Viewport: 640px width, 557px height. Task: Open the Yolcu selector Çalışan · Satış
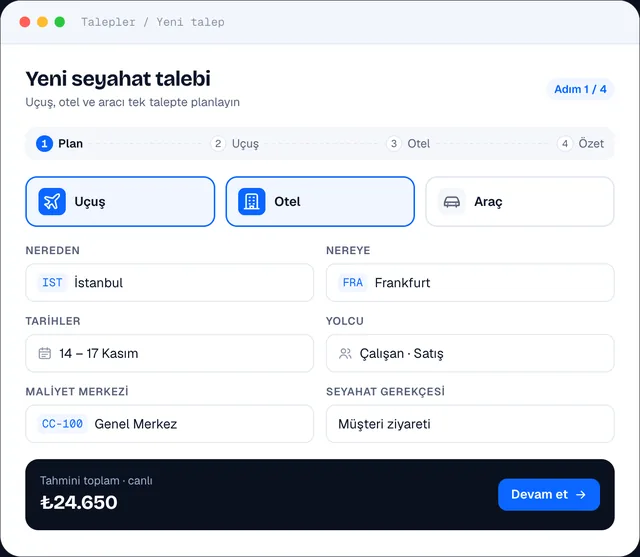coord(470,353)
